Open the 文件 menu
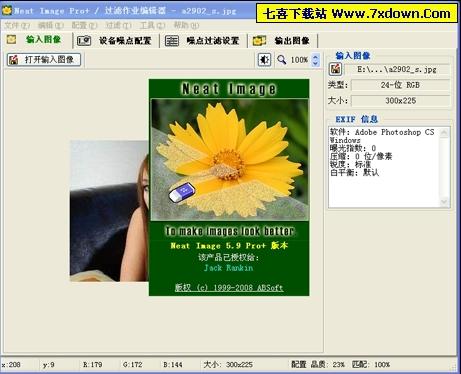Image resolution: width=461 pixels, height=374 pixels. click(x=17, y=25)
